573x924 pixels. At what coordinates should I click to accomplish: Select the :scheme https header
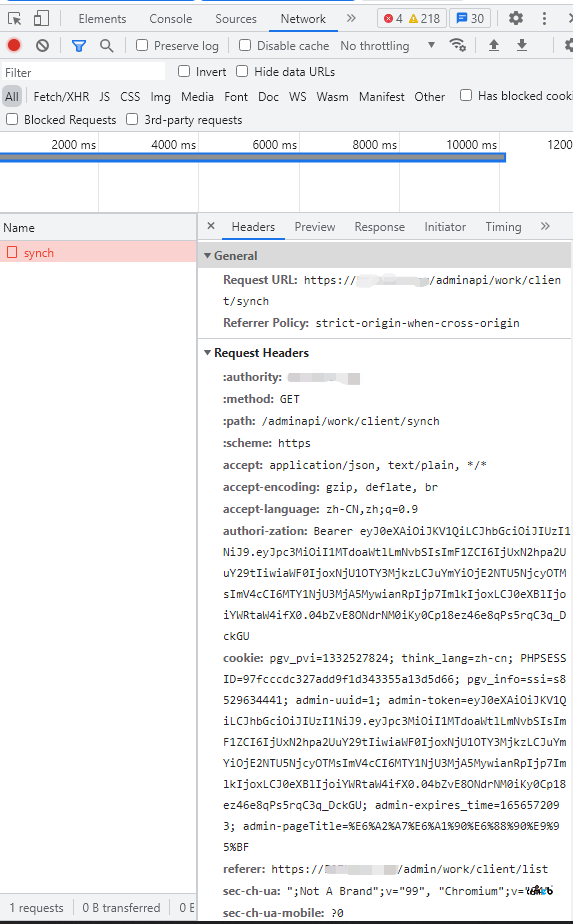266,443
